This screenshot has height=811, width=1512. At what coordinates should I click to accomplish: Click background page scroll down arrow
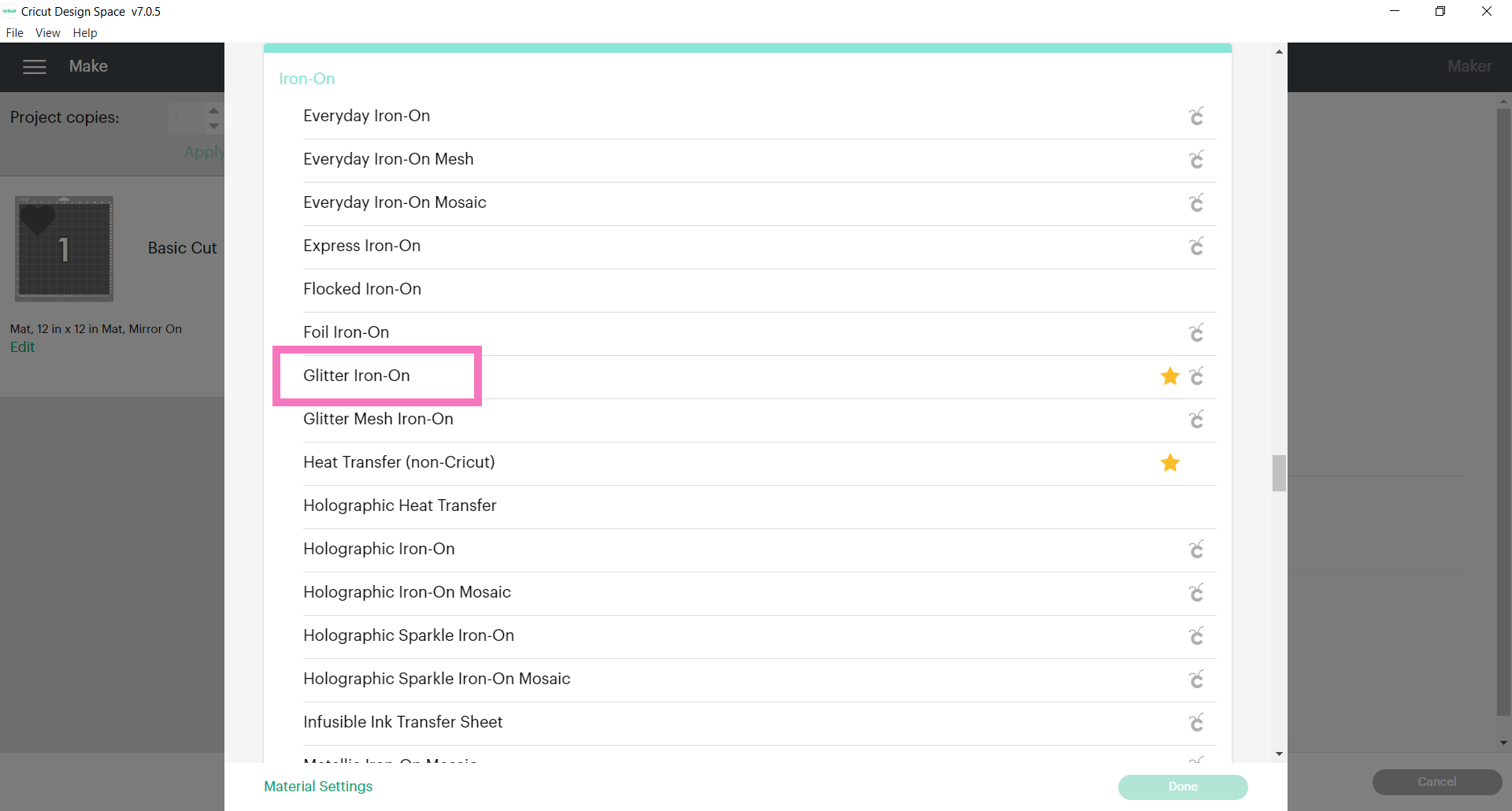(x=1504, y=742)
